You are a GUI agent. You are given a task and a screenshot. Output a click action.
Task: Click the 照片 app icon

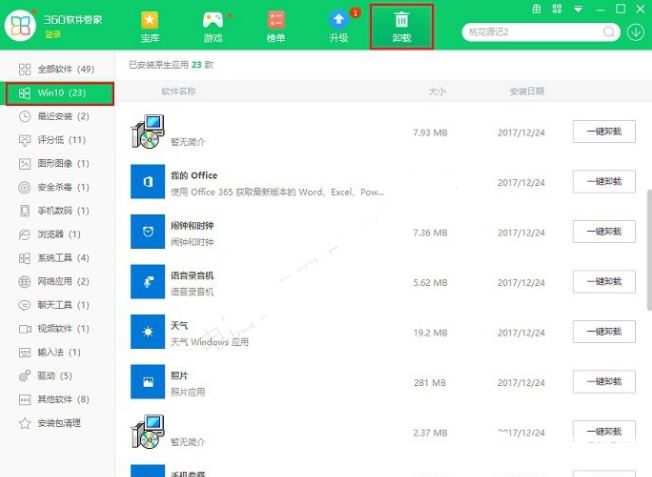[148, 382]
